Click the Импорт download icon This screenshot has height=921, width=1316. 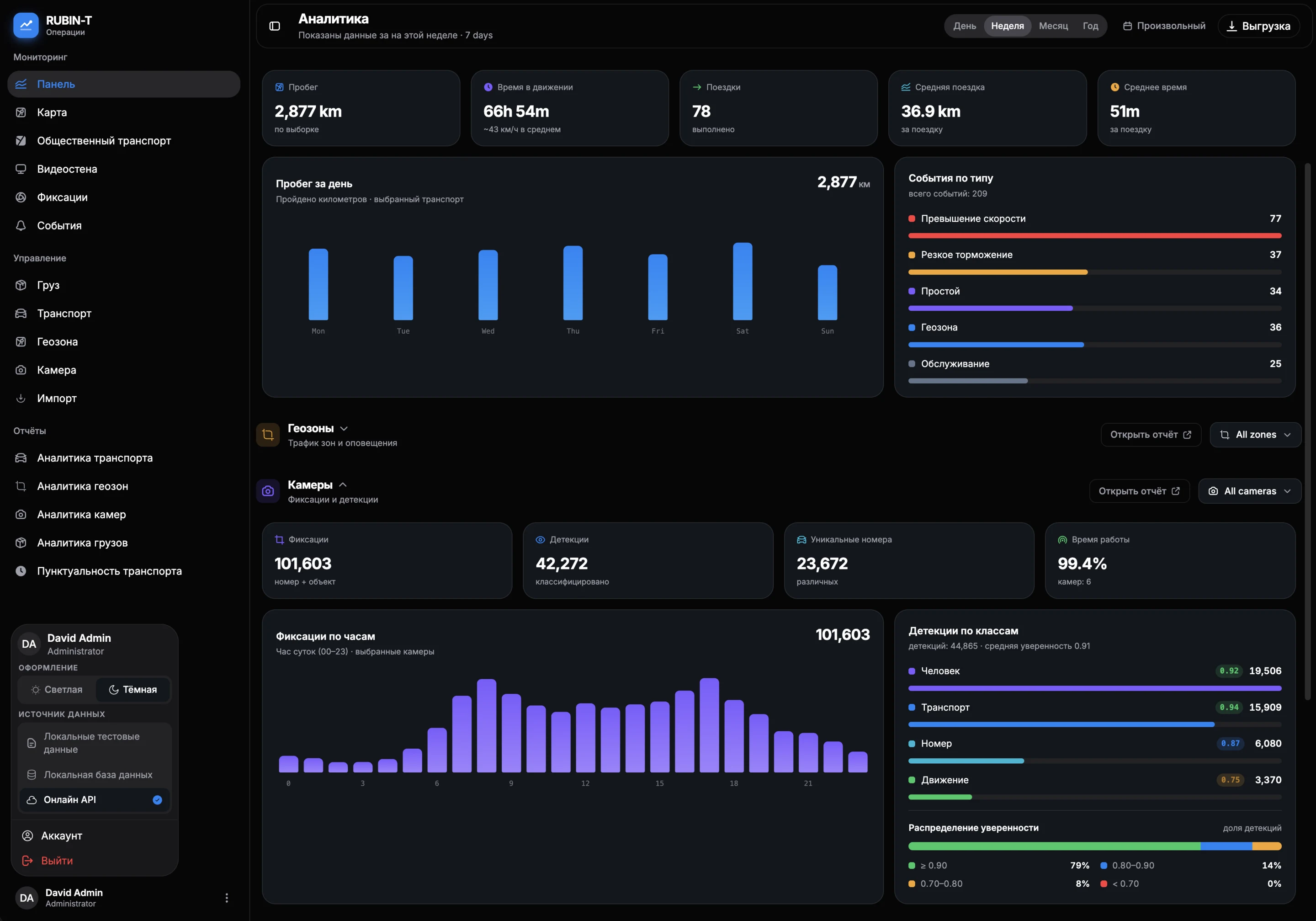pyautogui.click(x=21, y=398)
